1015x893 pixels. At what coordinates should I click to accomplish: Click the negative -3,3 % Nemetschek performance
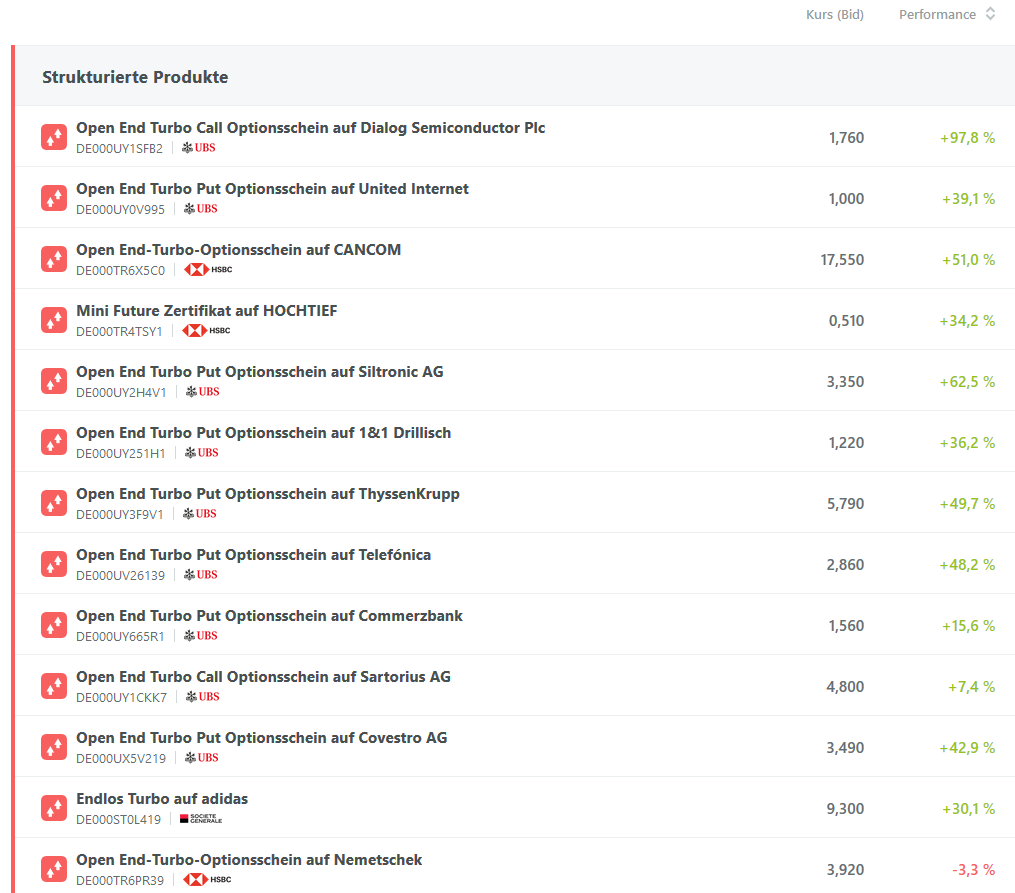974,870
